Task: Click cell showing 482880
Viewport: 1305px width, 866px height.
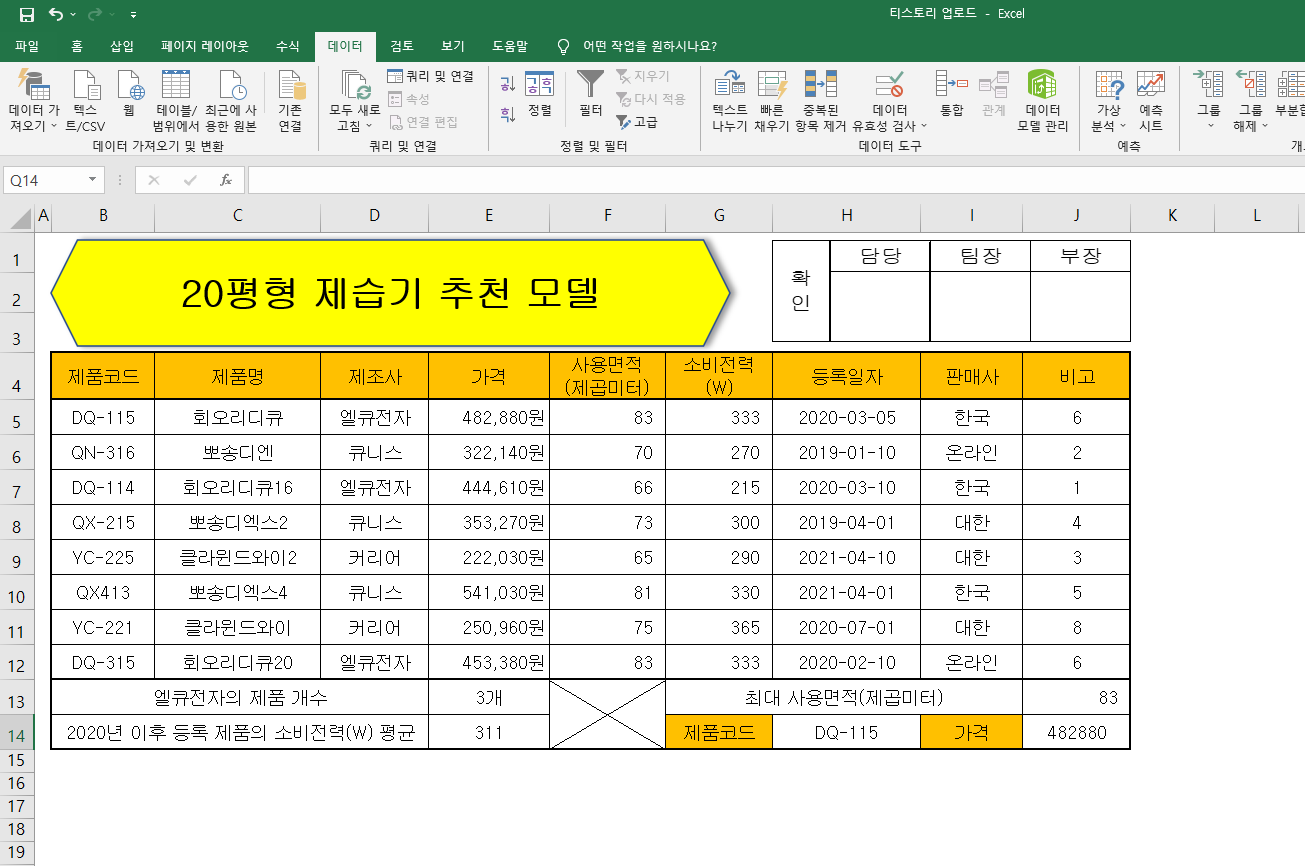Action: point(1077,733)
